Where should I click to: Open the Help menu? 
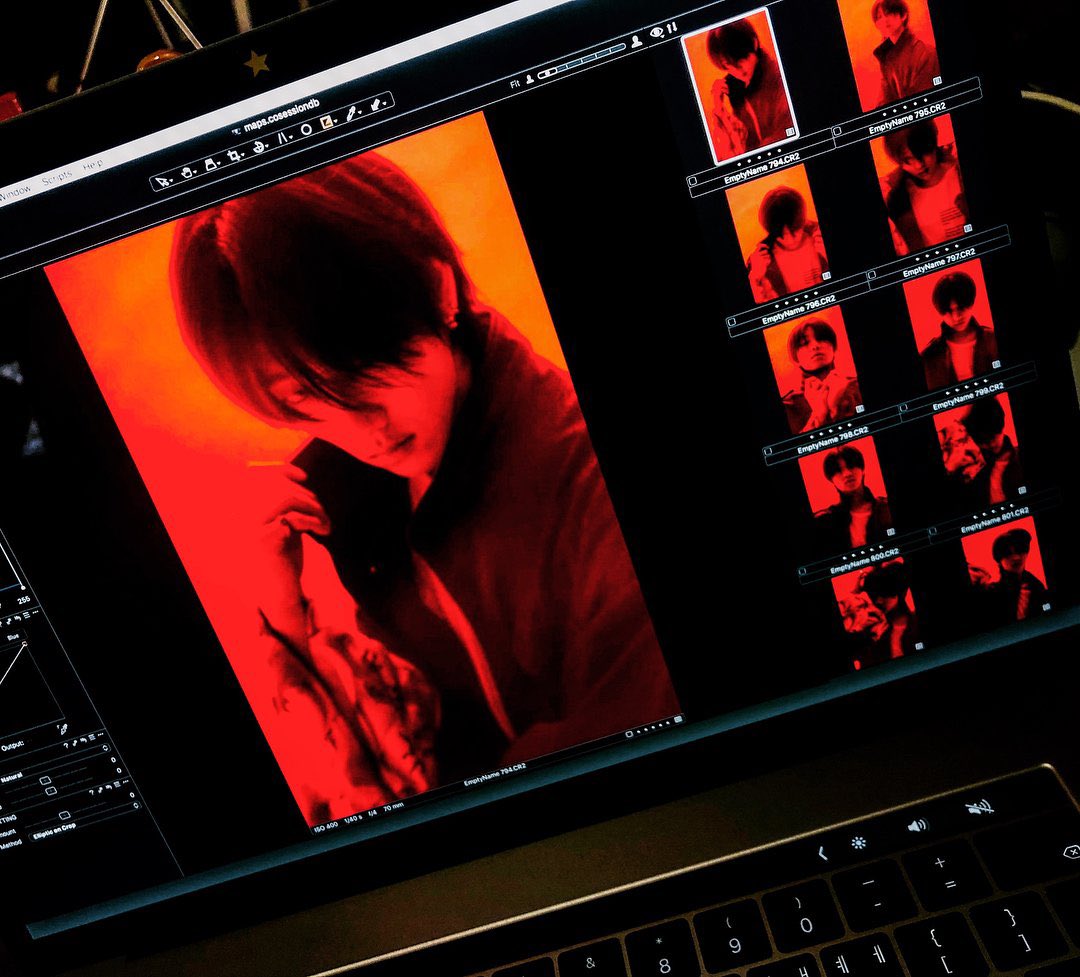pyautogui.click(x=92, y=165)
